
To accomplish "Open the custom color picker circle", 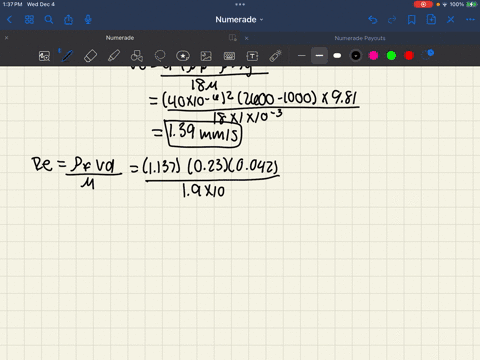I will pos(427,55).
